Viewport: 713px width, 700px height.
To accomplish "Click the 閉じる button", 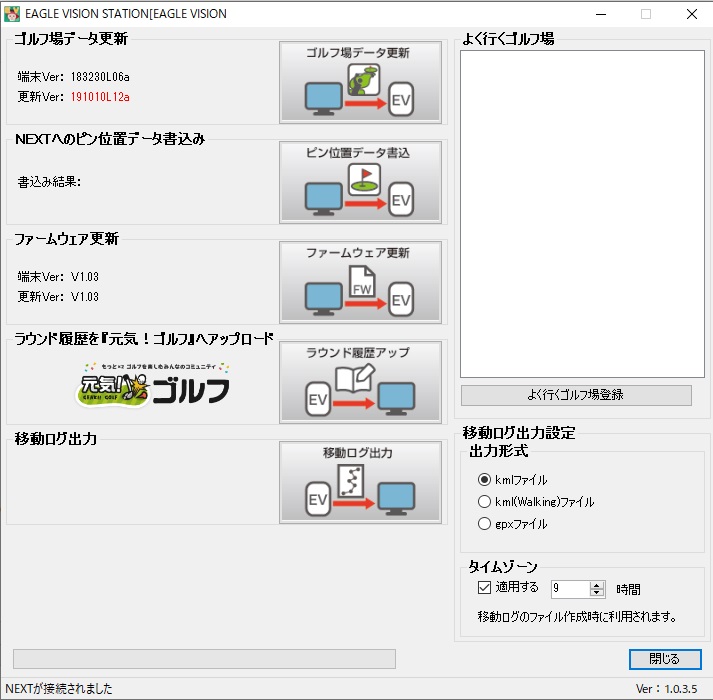I will [665, 659].
